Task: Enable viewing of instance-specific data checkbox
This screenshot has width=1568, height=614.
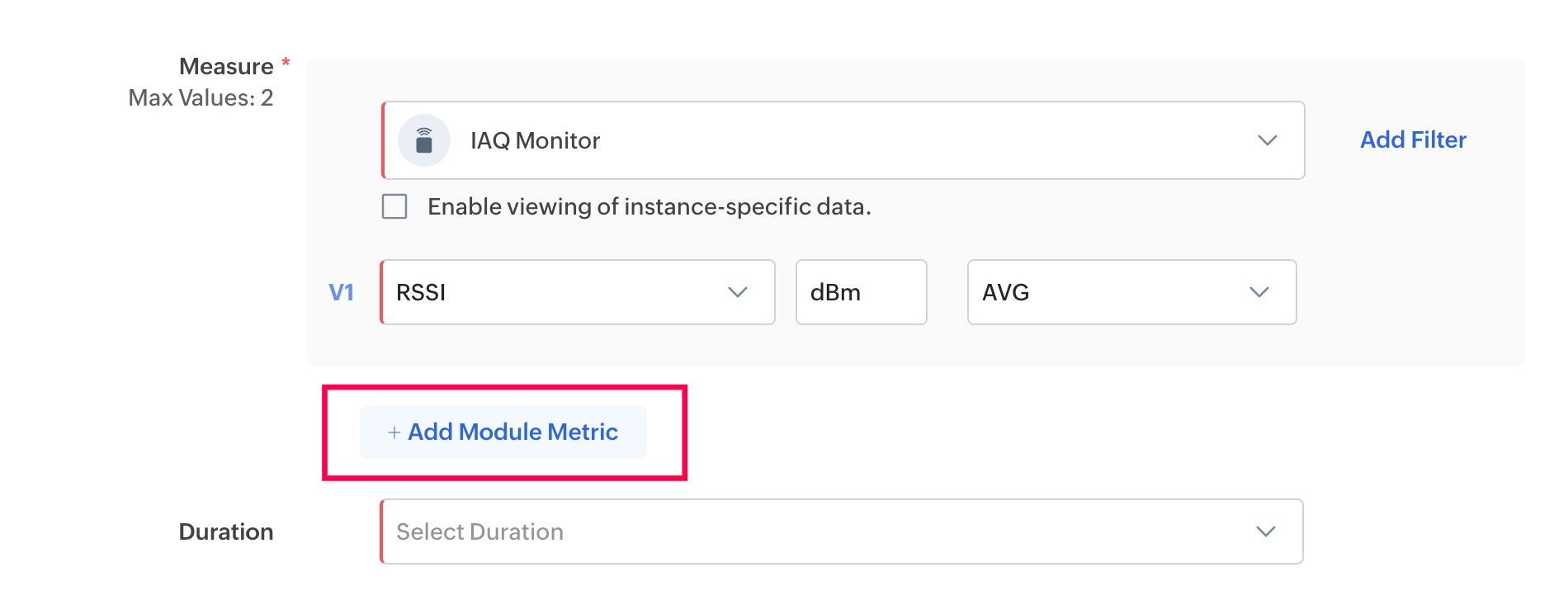Action: pyautogui.click(x=394, y=206)
